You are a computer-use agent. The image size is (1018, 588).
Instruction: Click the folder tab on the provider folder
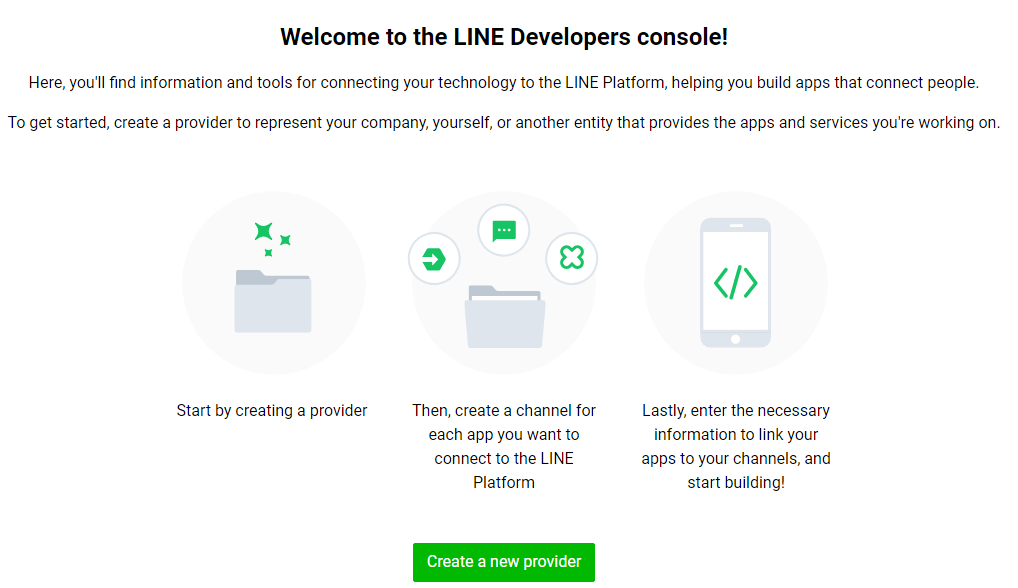click(255, 277)
